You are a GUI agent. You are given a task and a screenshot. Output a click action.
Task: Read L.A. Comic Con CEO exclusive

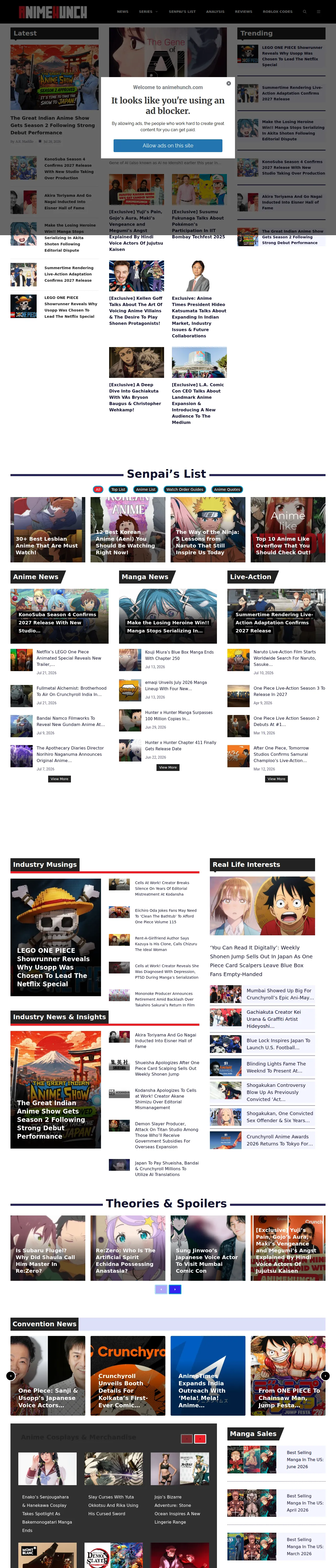pyautogui.click(x=198, y=403)
